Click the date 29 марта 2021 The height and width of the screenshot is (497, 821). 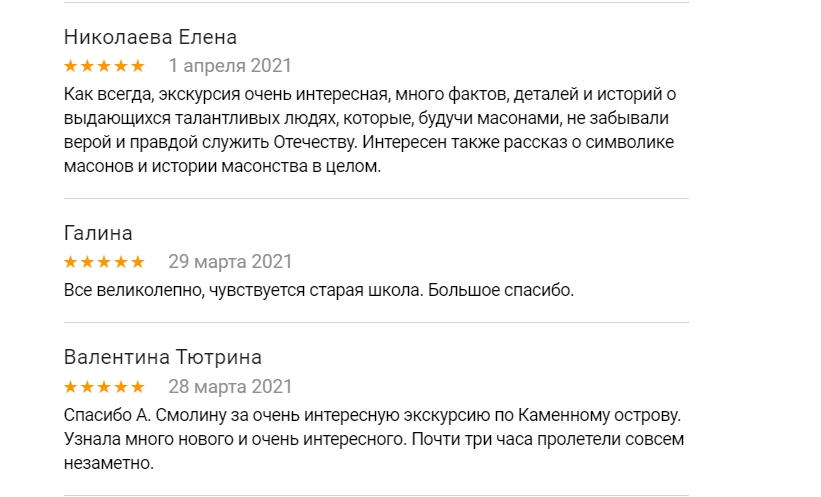[x=230, y=262]
